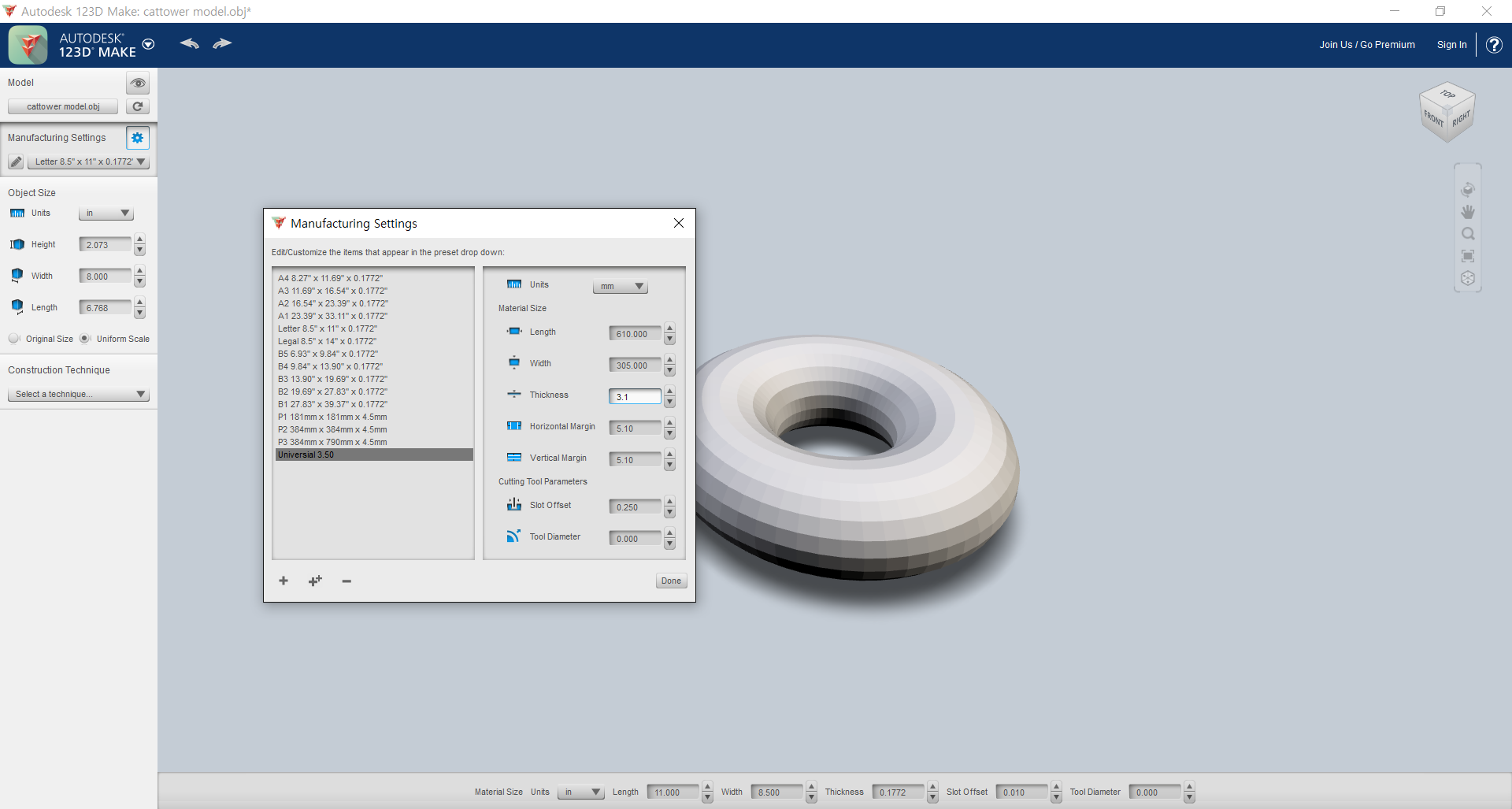Screen dimensions: 1512x809
Task: Click the Horizontal Margin field
Action: tap(635, 429)
